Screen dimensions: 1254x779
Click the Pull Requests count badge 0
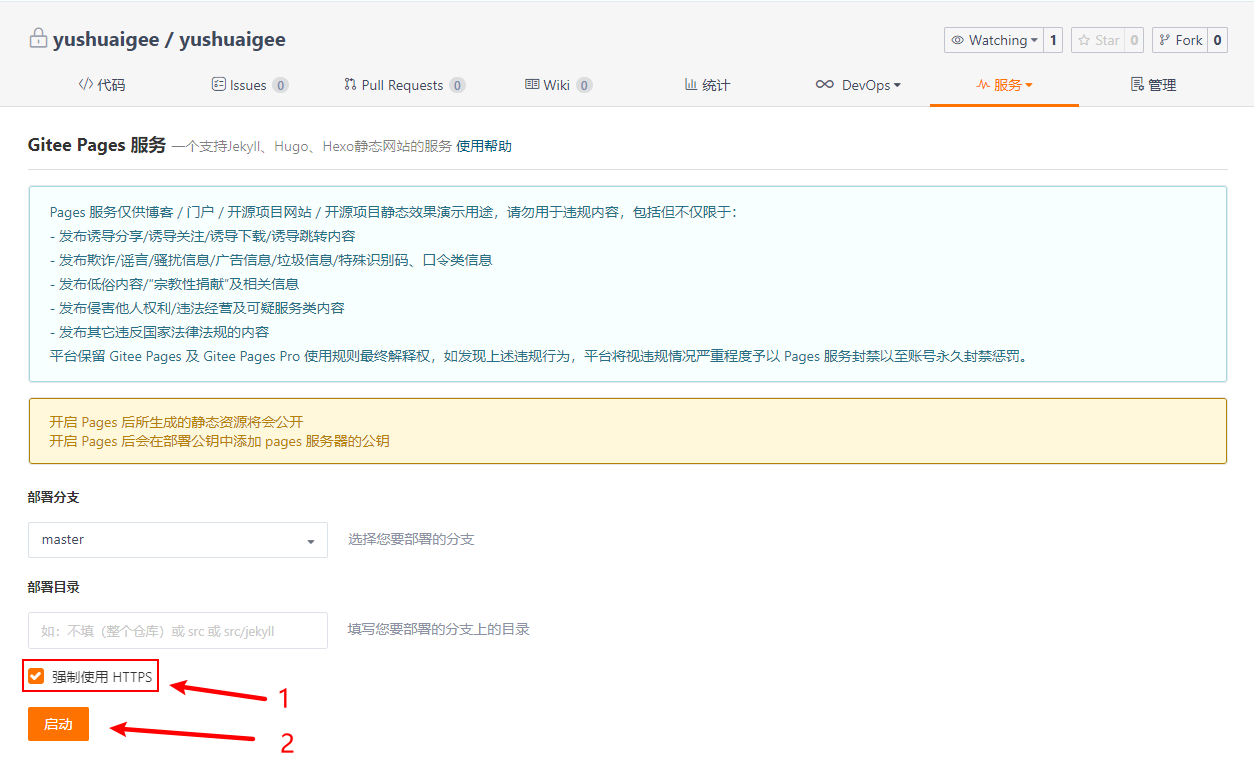point(457,85)
